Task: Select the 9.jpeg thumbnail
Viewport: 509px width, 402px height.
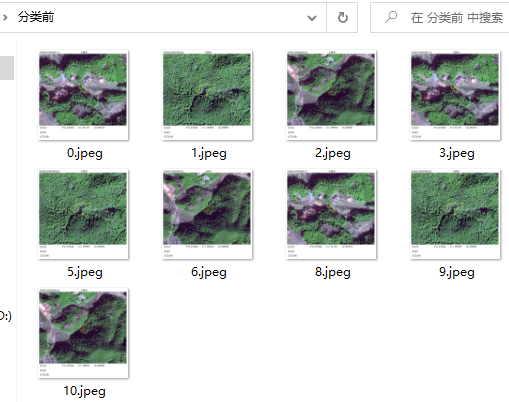Action: [455, 214]
